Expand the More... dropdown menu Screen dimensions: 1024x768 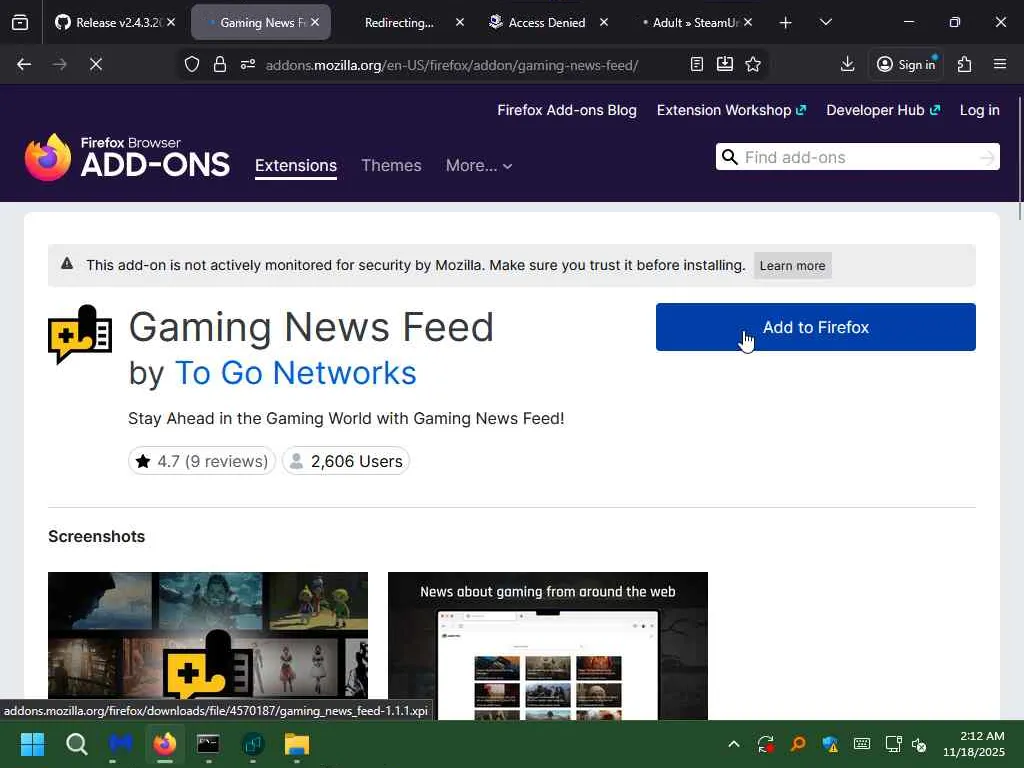[479, 165]
